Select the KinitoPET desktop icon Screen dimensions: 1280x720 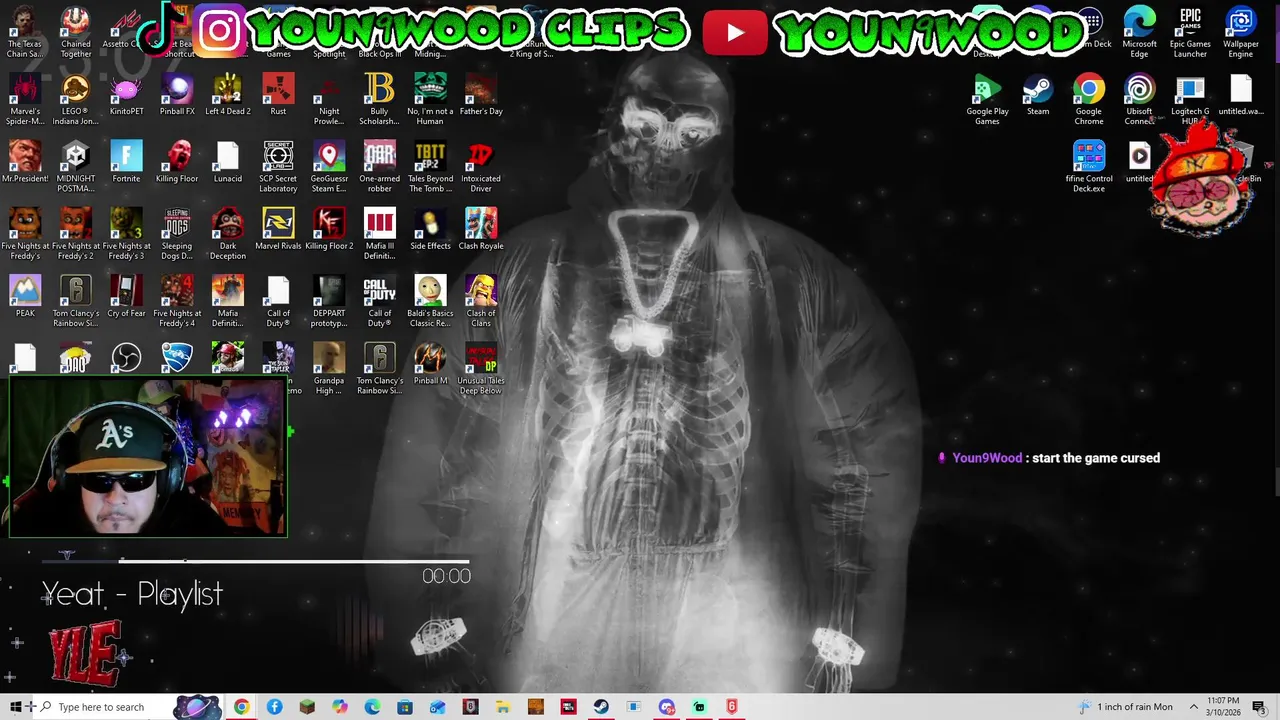[x=126, y=96]
